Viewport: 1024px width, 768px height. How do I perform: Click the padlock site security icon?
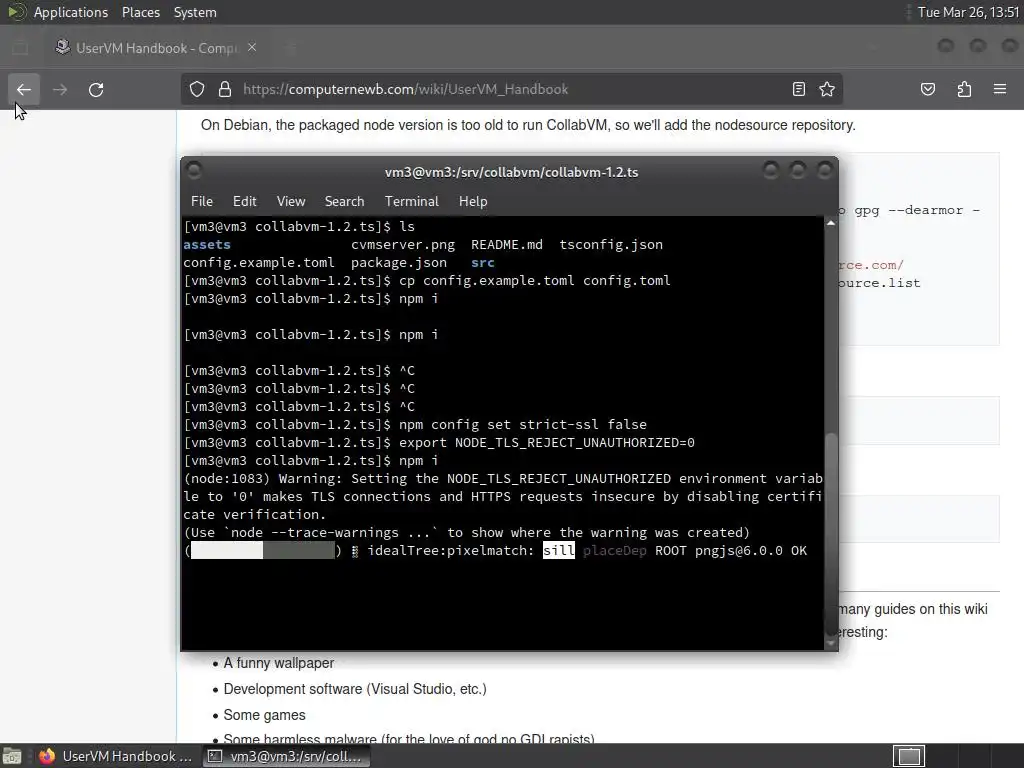click(225, 89)
